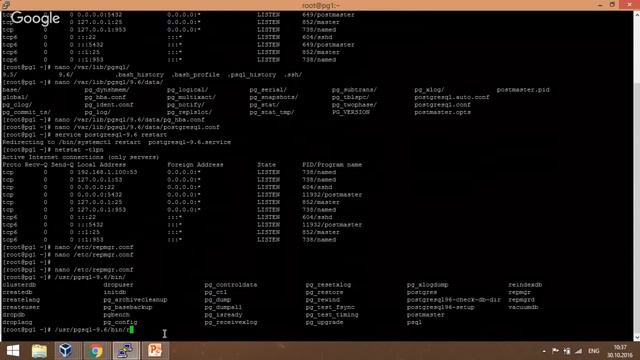Viewport: 640px width, 360px height.
Task: Click the signal strength tray icon
Action: point(578,351)
